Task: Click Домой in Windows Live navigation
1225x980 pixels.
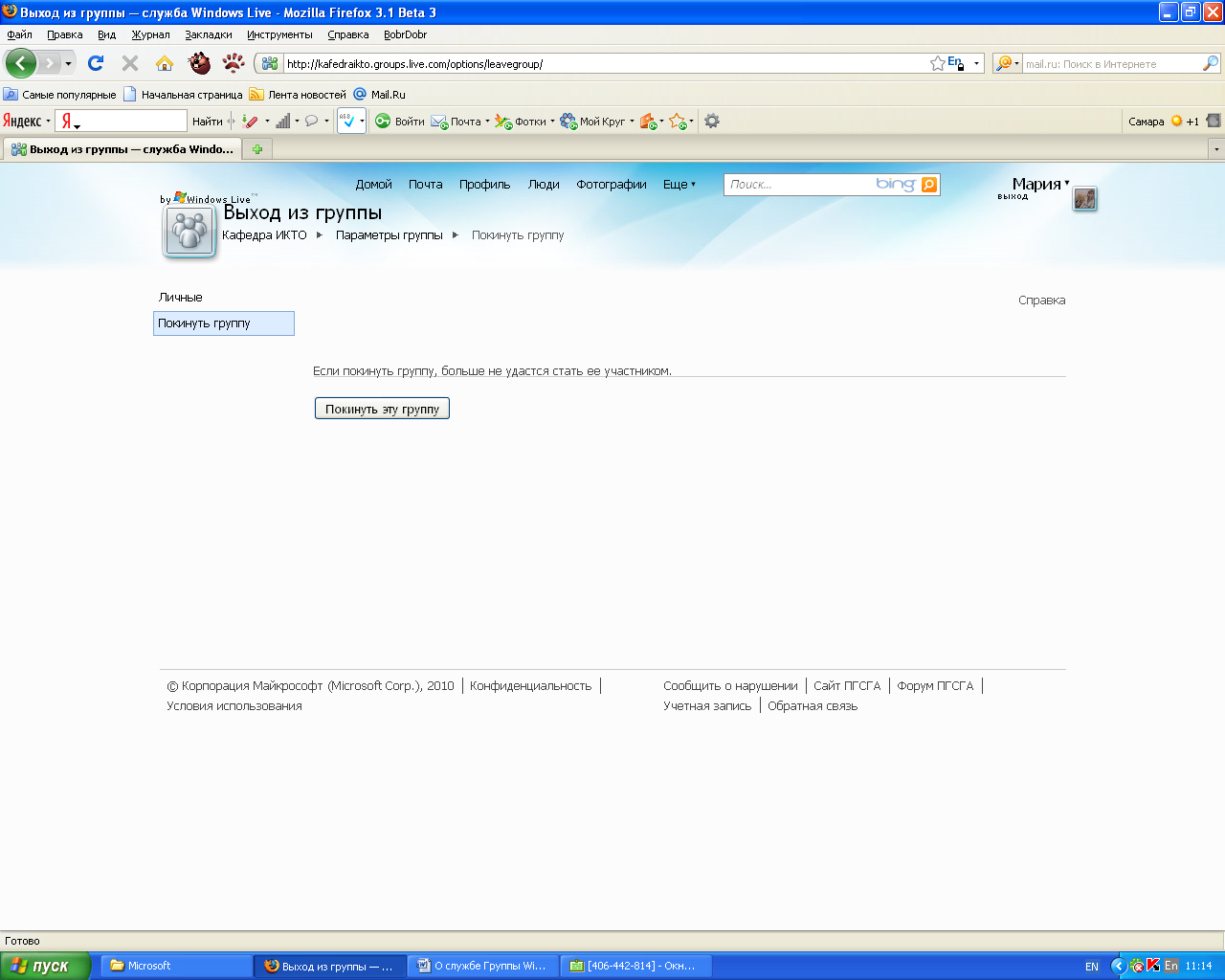Action: click(373, 185)
